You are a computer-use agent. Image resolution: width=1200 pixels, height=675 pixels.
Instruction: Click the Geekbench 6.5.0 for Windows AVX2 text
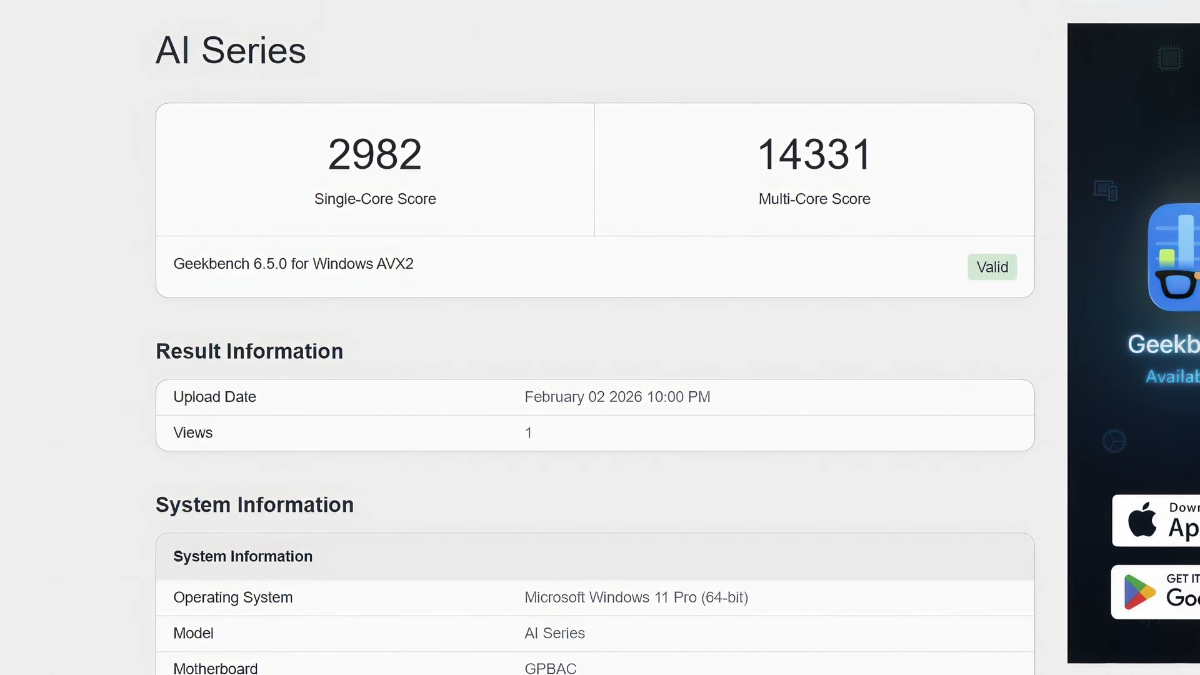[293, 264]
